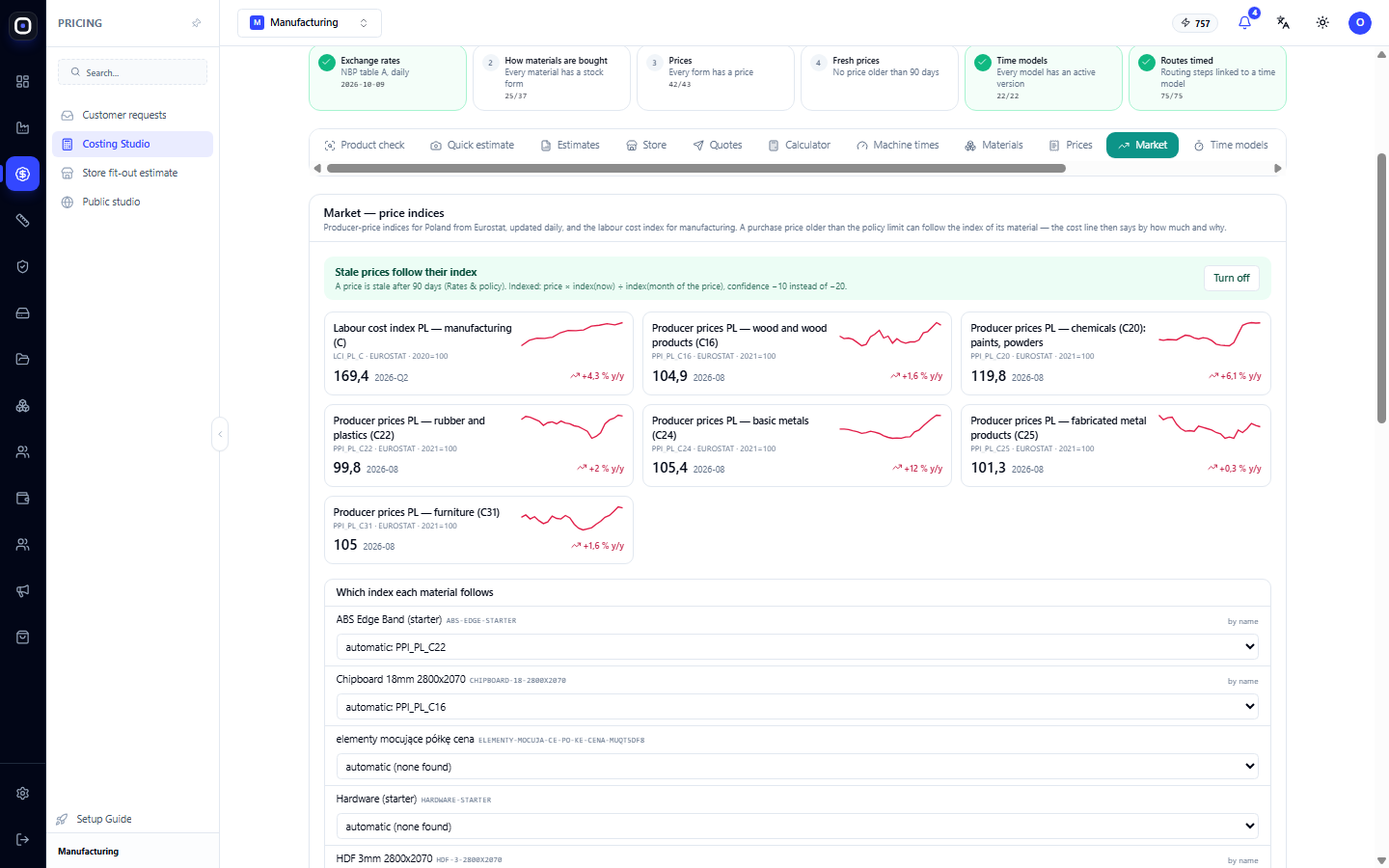Open settings gear in left rail
This screenshot has height=868, width=1389.
click(23, 794)
